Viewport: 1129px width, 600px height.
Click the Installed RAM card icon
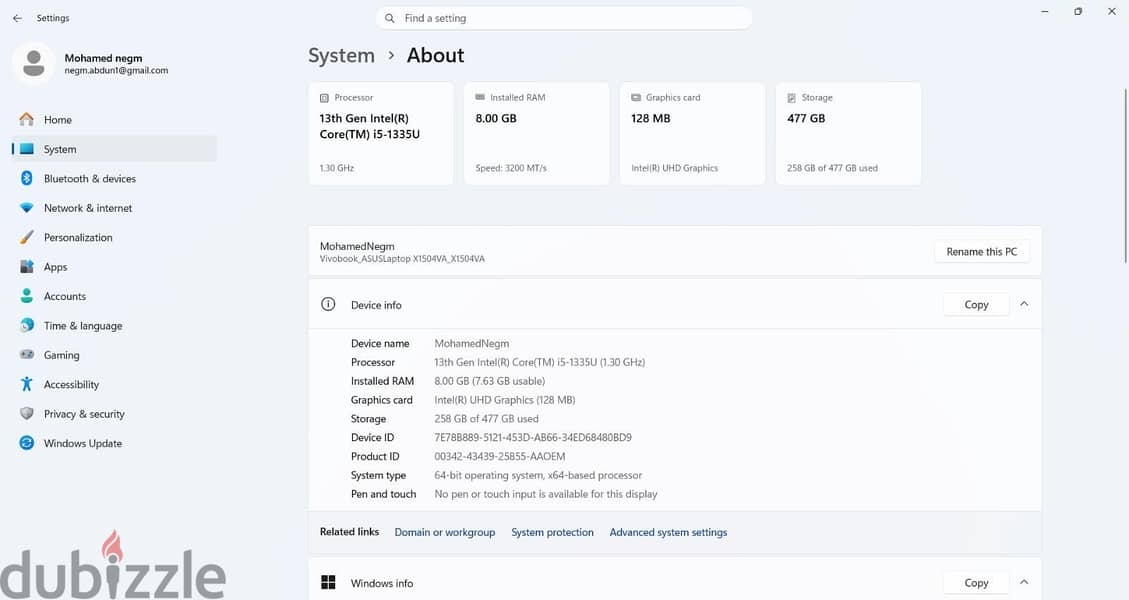tap(480, 97)
